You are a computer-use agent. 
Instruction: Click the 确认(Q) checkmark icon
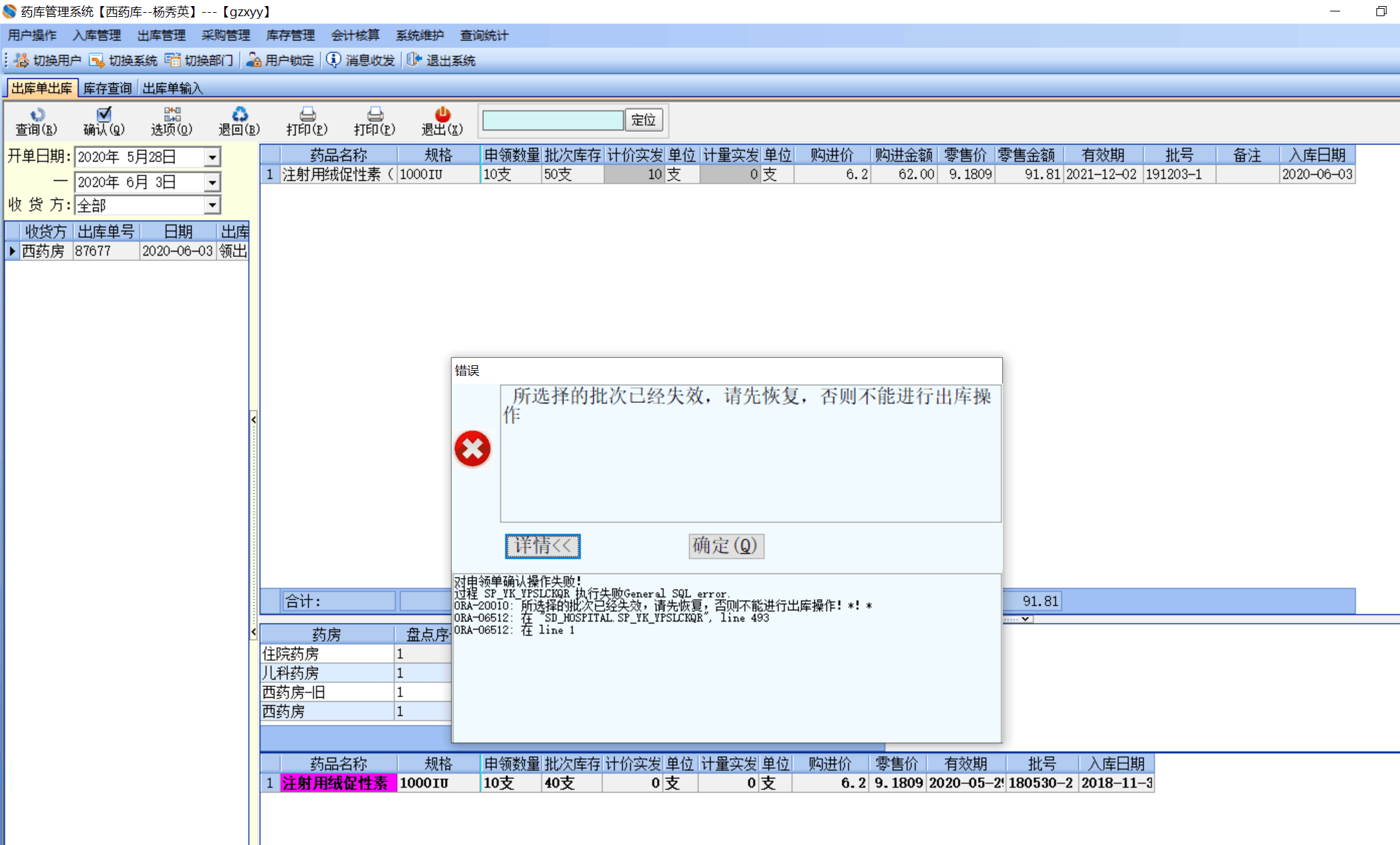pyautogui.click(x=104, y=115)
